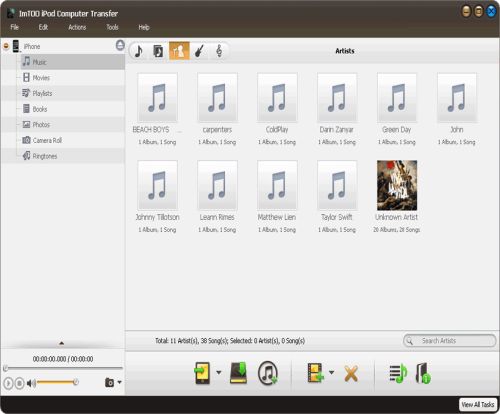Click copy files to device icon
Screen dimensions: 500x414
click(x=202, y=373)
